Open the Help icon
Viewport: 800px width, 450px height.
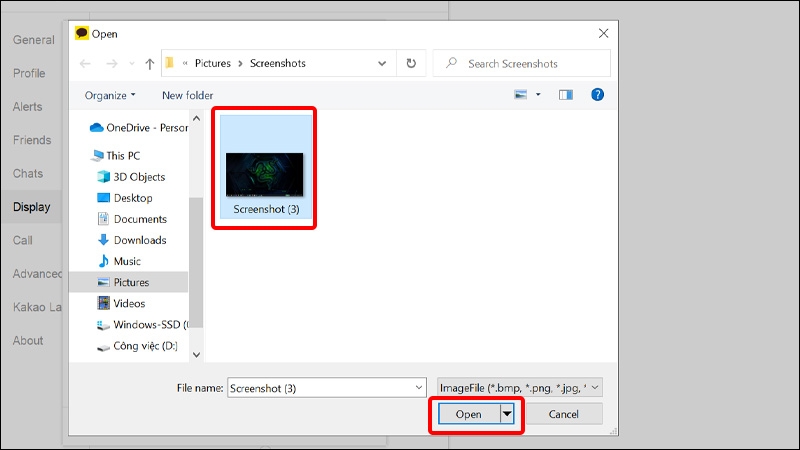pos(597,94)
